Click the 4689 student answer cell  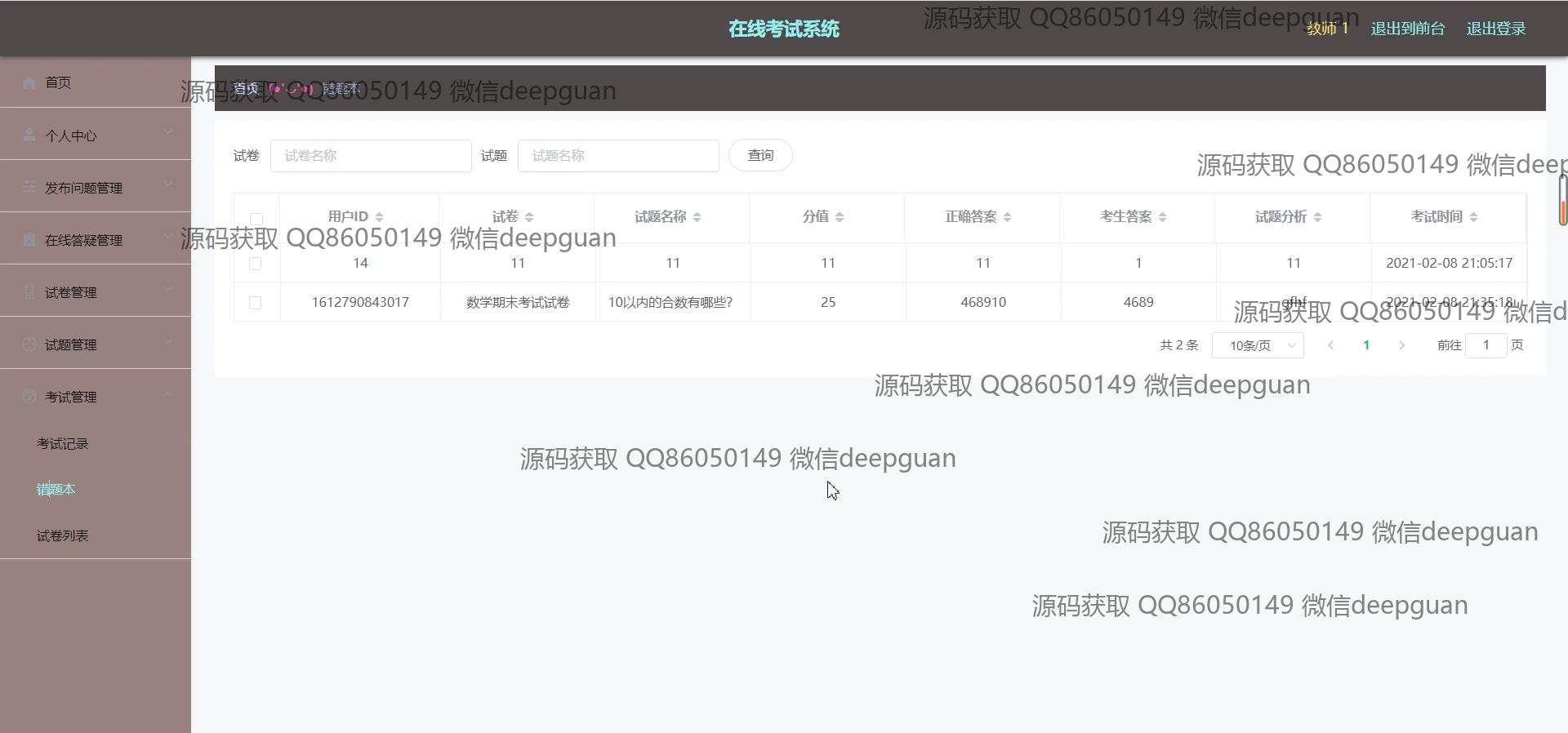pyautogui.click(x=1138, y=302)
